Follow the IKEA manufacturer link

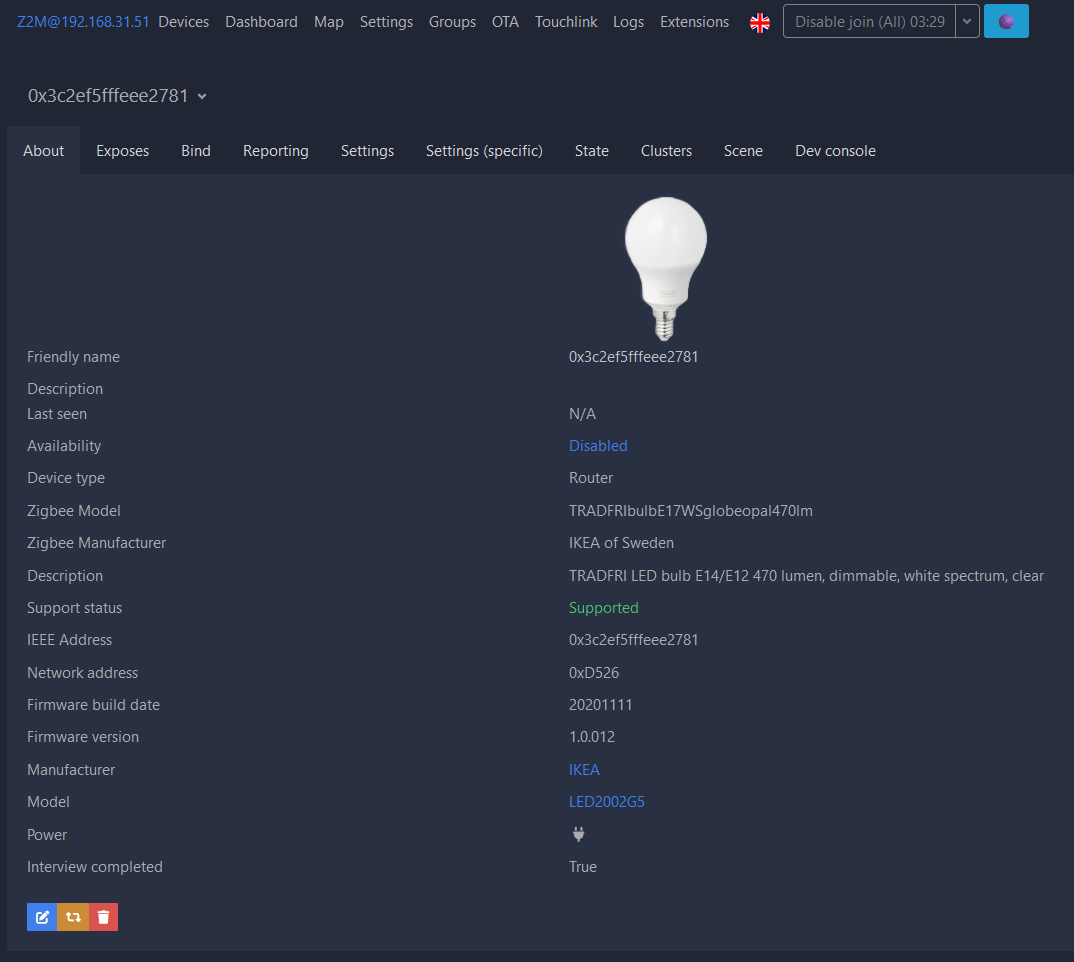[584, 770]
